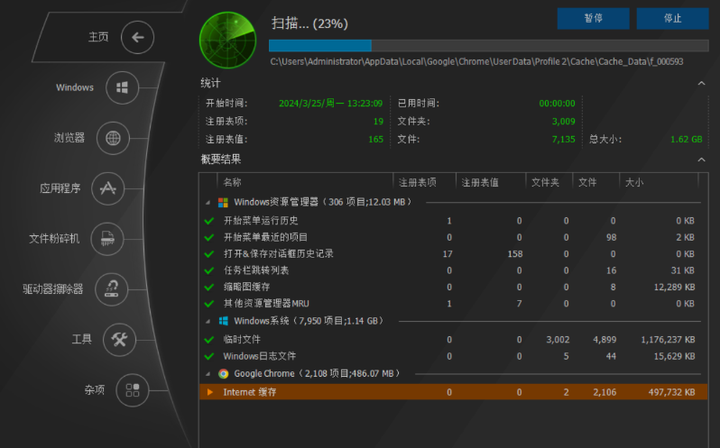Select 工具 label in sidebar menu
The width and height of the screenshot is (720, 448).
[82, 339]
